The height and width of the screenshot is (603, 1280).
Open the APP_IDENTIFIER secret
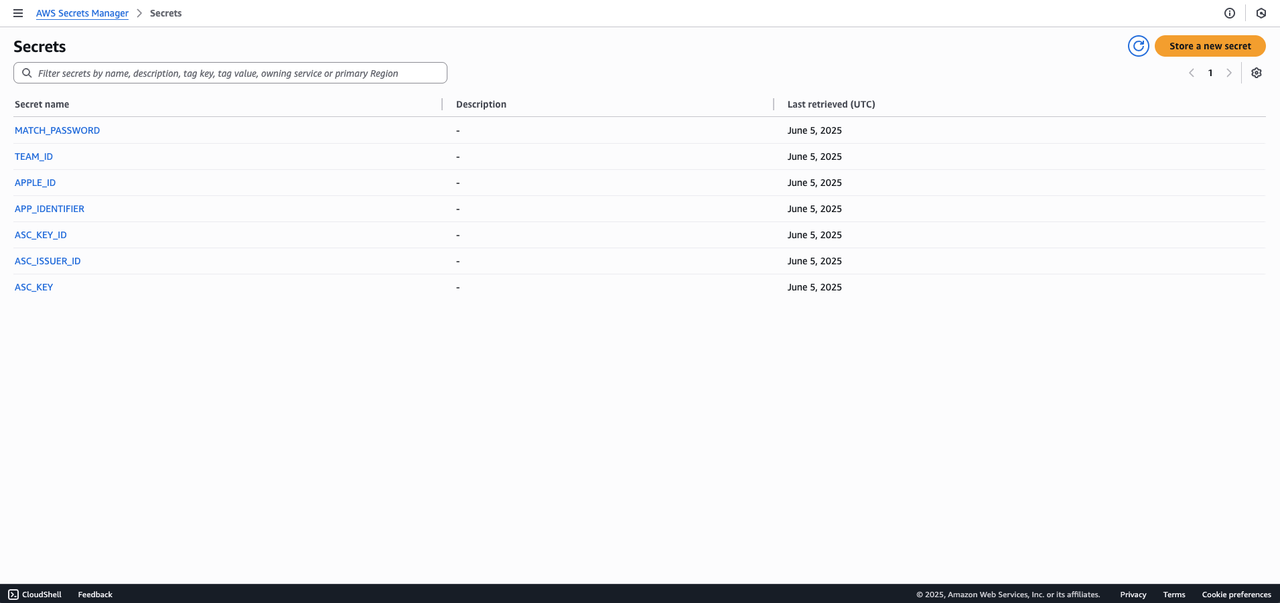pyautogui.click(x=49, y=208)
